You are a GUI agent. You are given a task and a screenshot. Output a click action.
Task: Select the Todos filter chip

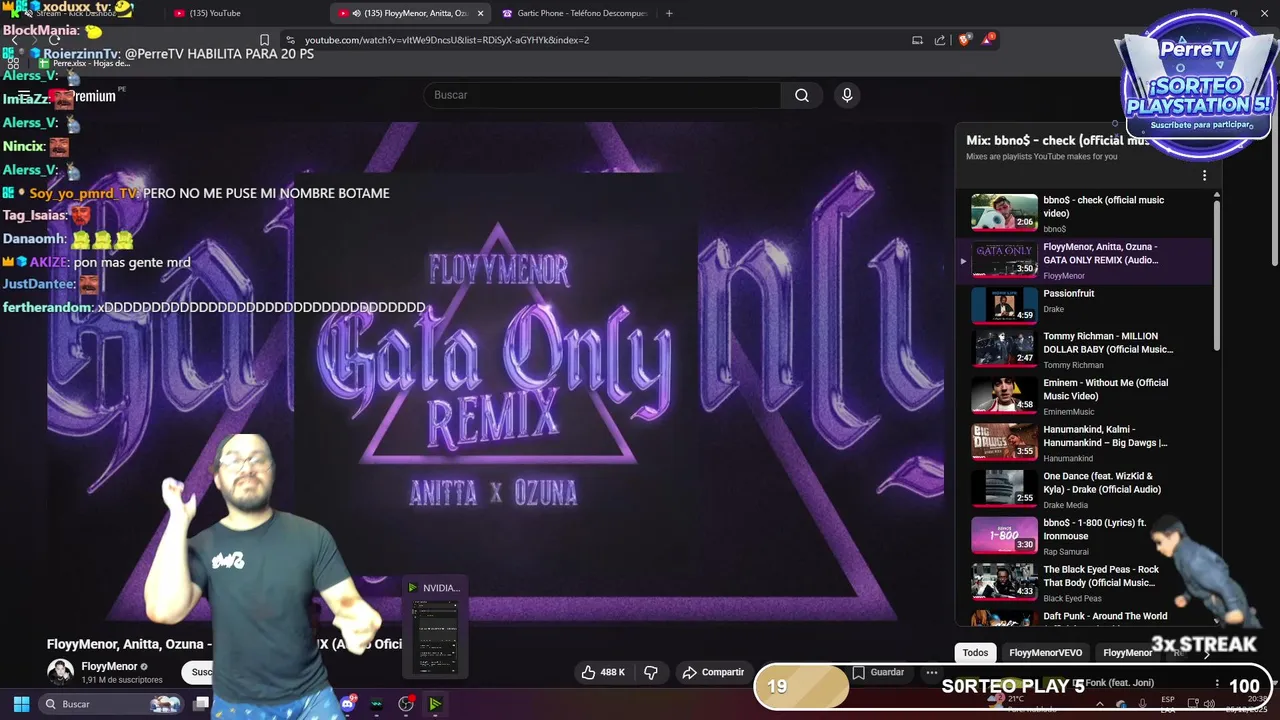coord(975,653)
